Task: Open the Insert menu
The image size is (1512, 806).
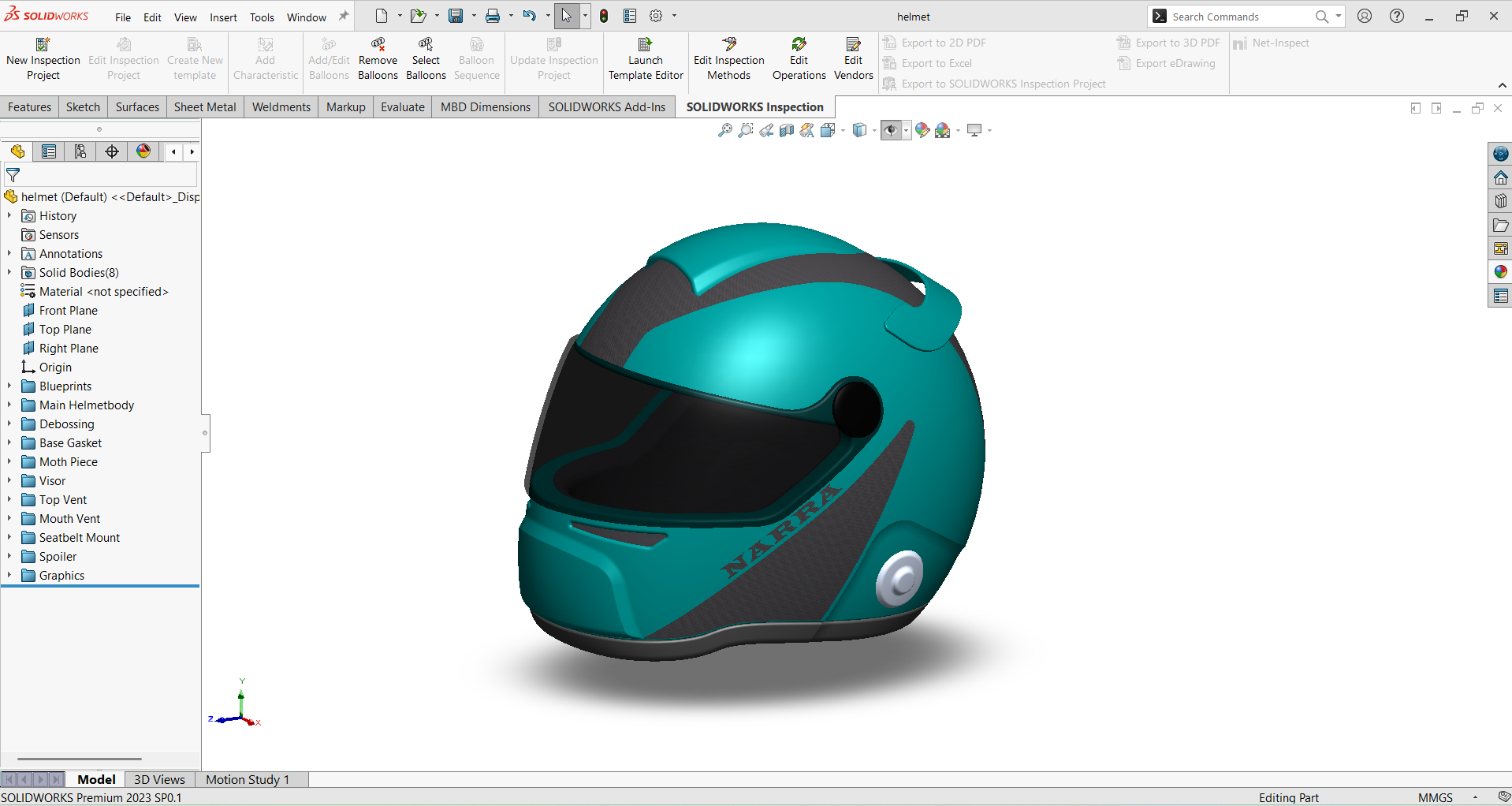Action: 223,17
